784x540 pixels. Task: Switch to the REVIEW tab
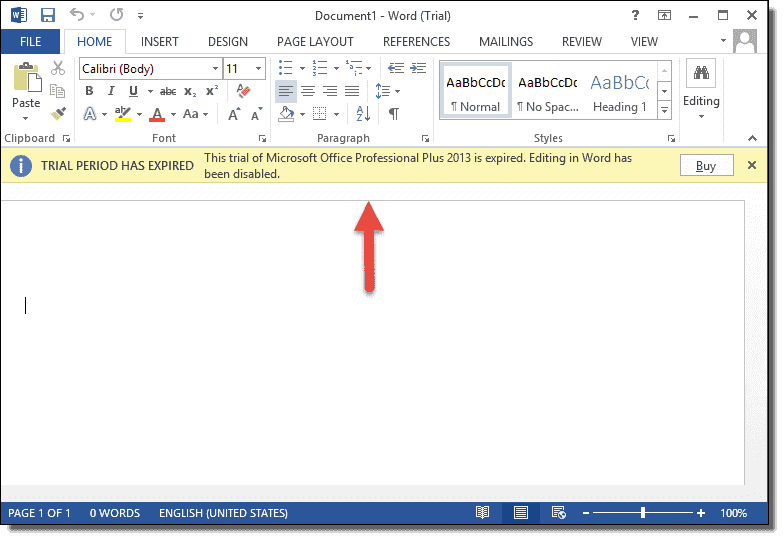(x=582, y=42)
